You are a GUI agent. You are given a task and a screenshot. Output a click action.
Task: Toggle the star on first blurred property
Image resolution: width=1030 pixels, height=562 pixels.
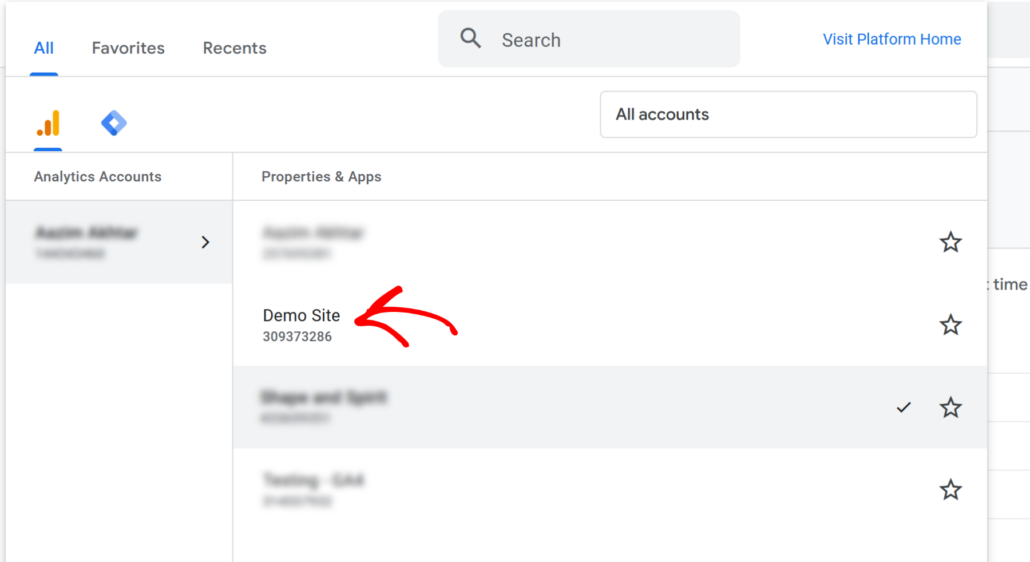pos(950,242)
